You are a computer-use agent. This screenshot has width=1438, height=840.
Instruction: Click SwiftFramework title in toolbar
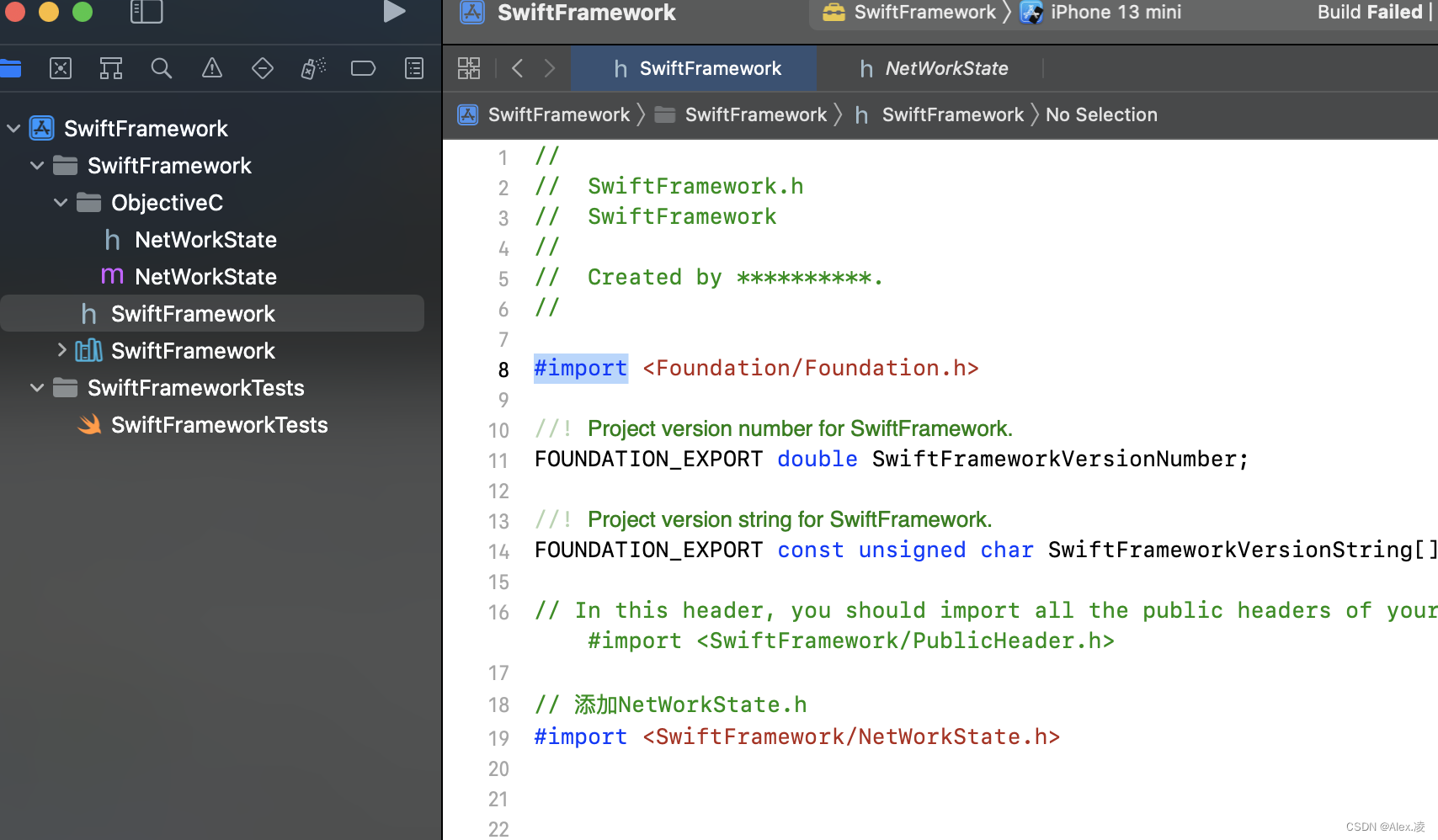tap(586, 12)
